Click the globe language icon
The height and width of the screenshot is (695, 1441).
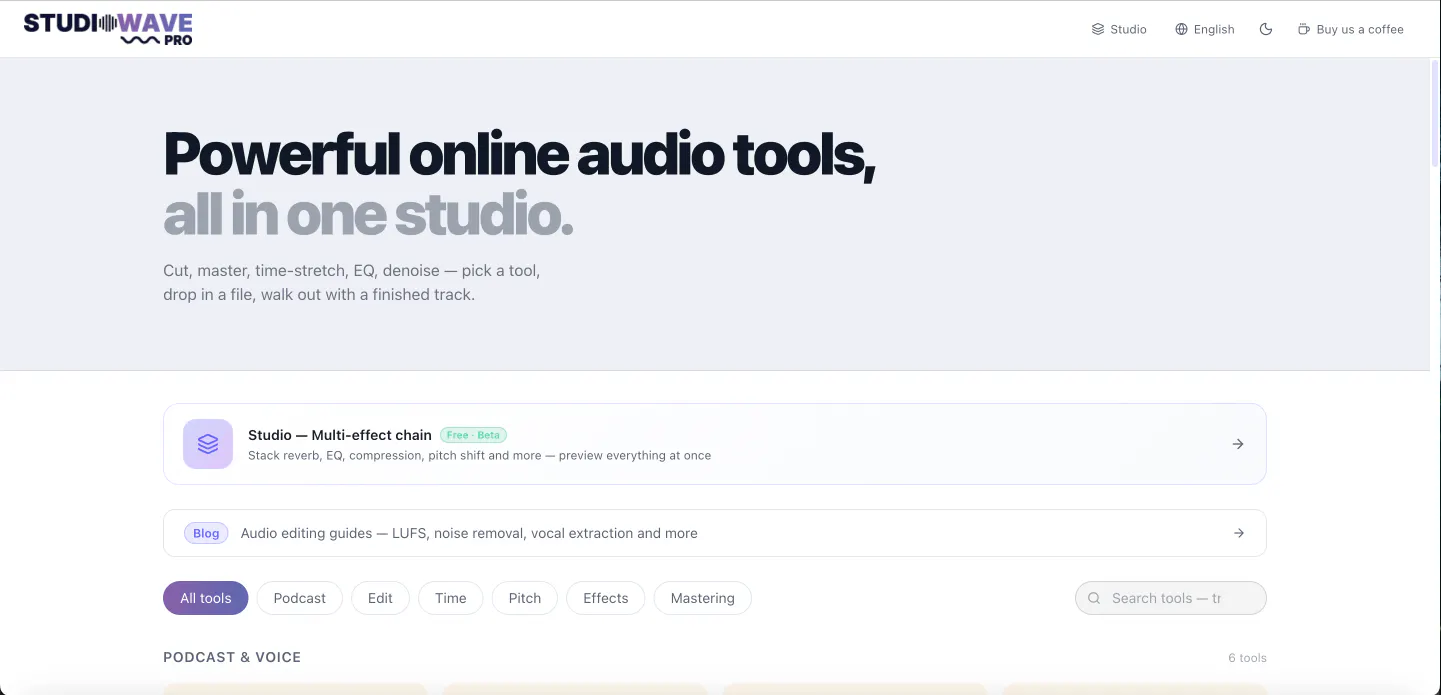(1181, 30)
